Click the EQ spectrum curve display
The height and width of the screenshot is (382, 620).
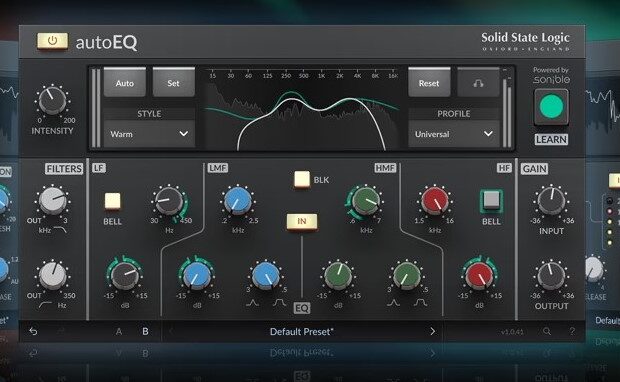click(x=301, y=109)
